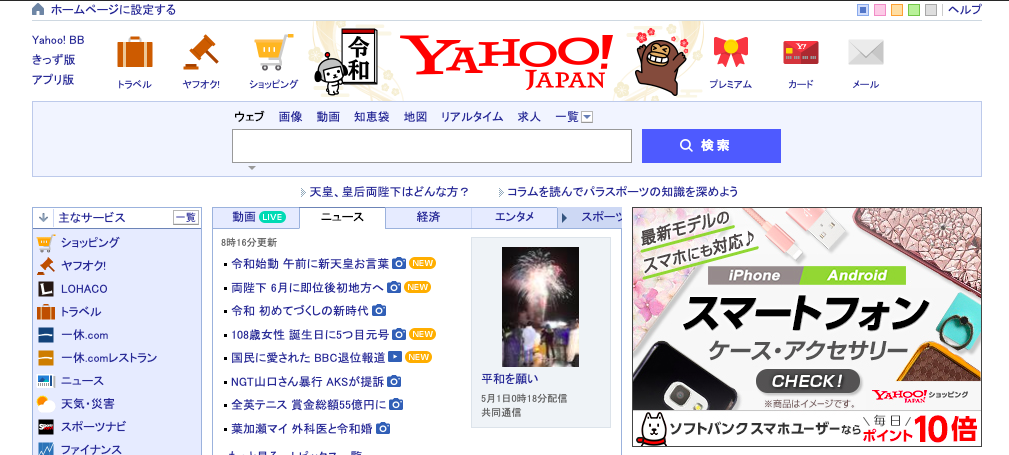Open the アプリ版 link
The height and width of the screenshot is (455, 1009).
53,80
